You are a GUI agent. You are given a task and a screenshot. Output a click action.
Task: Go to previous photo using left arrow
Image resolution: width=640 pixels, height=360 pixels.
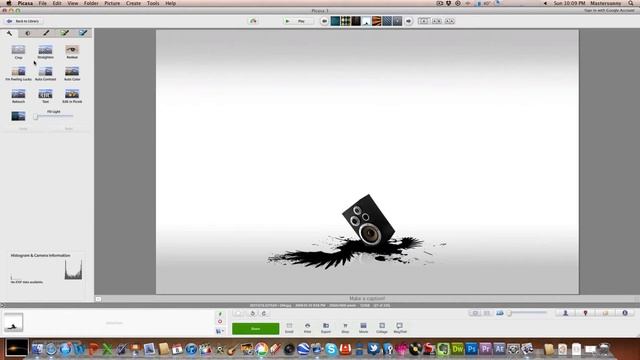point(324,21)
